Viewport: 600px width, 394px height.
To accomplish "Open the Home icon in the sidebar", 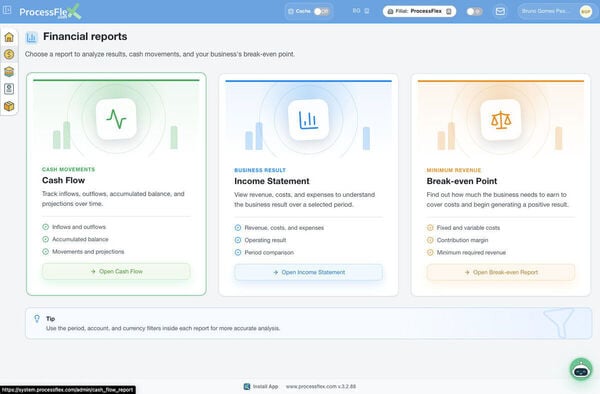I will pos(9,37).
